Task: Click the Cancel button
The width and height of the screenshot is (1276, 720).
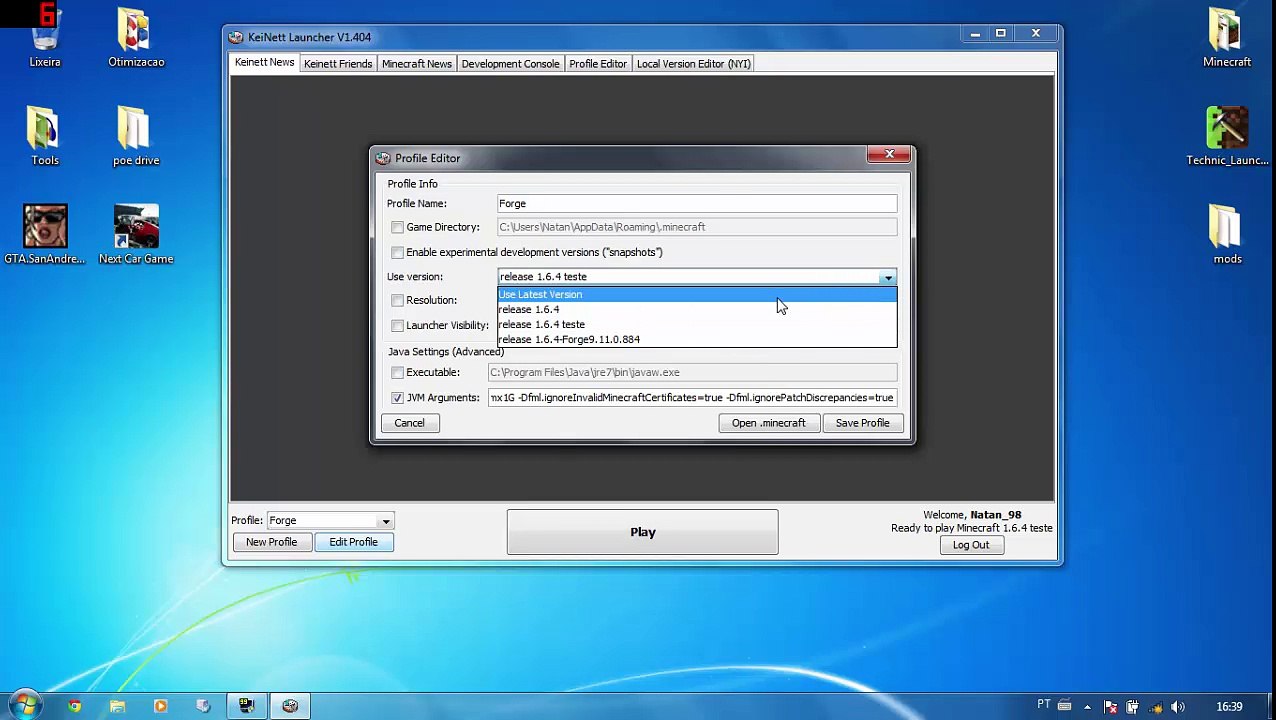Action: tap(409, 423)
